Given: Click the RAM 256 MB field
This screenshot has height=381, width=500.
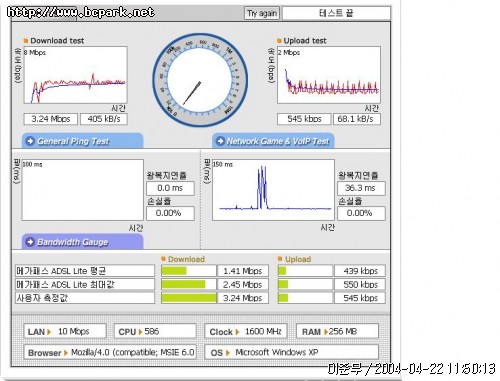Looking at the screenshot, I should click(x=337, y=331).
